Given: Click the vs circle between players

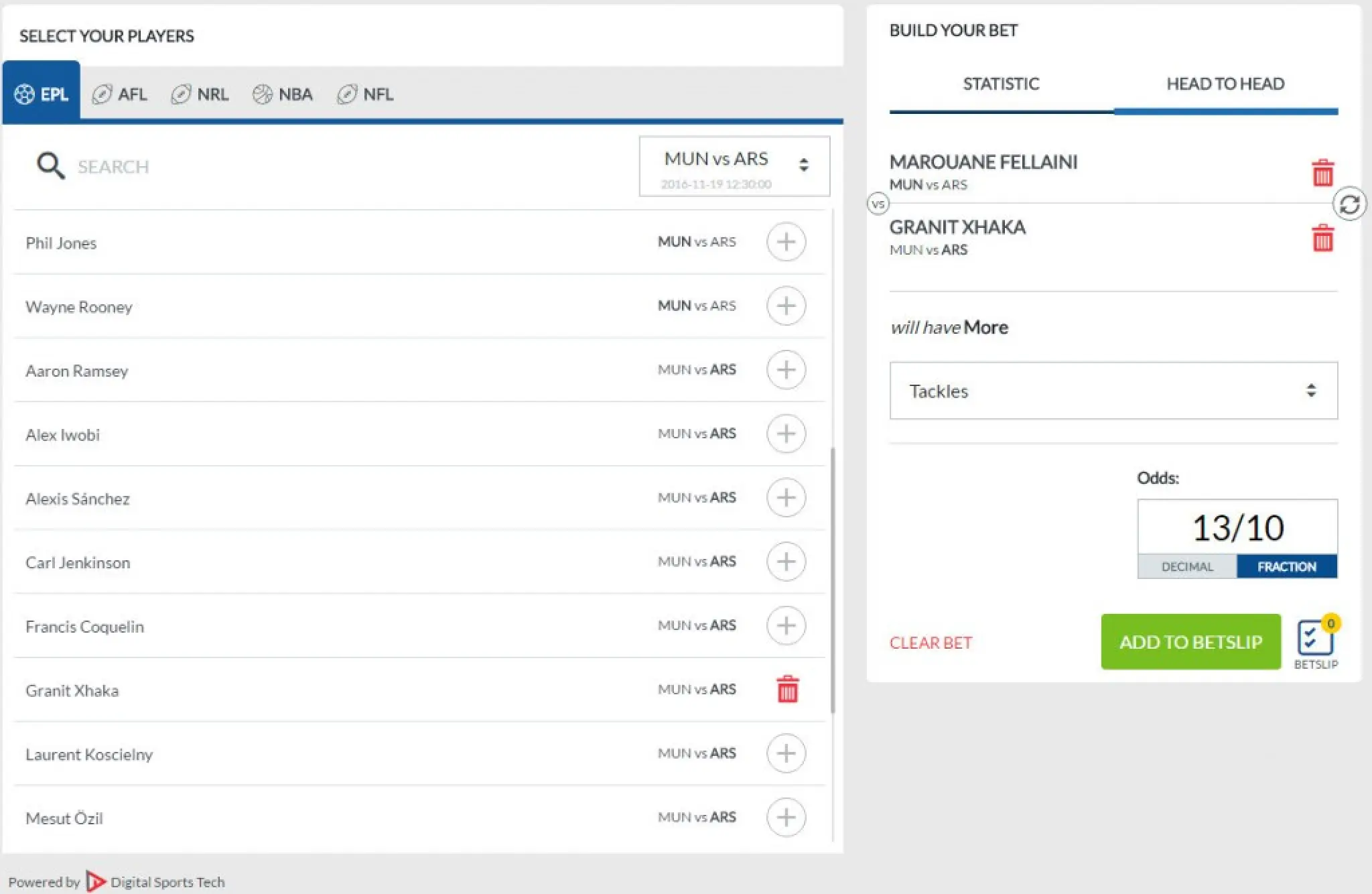Looking at the screenshot, I should point(878,204).
